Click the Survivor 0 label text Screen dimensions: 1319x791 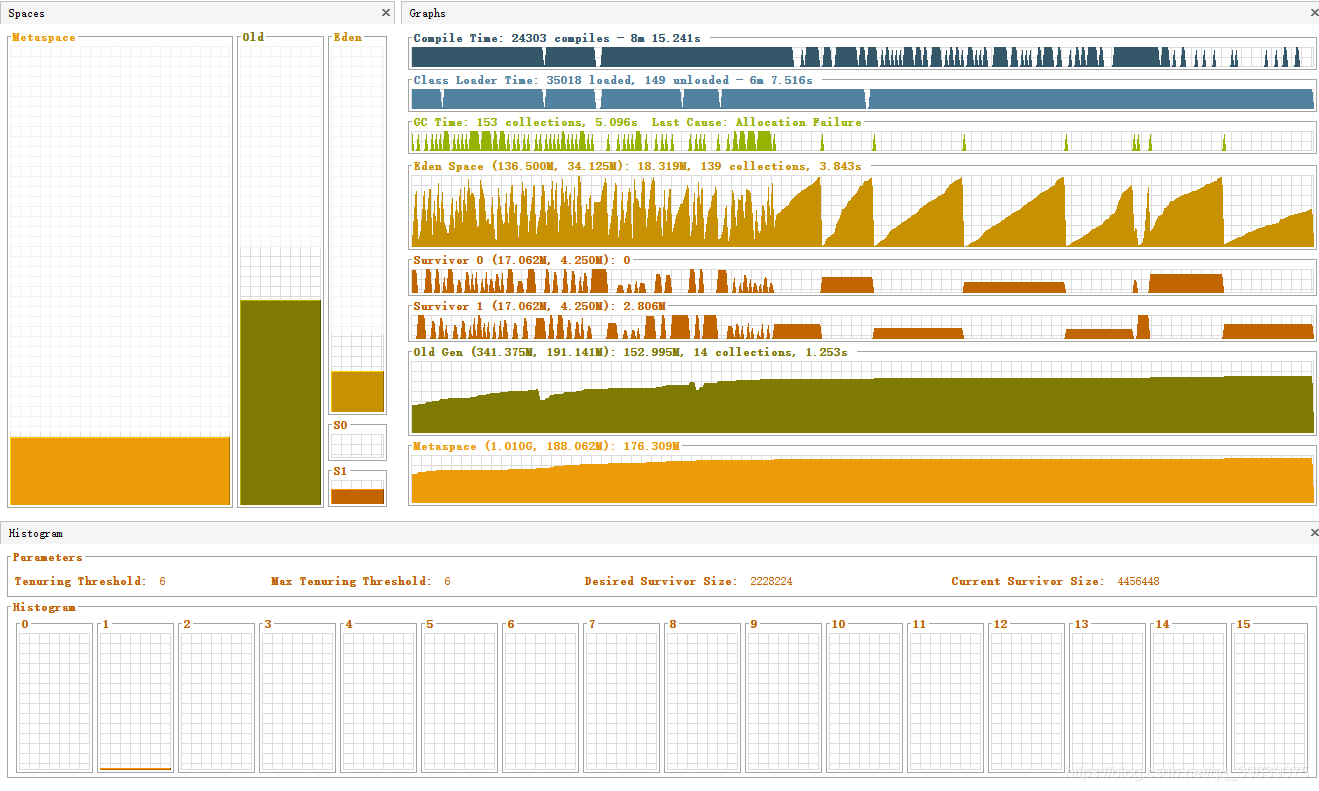[522, 260]
